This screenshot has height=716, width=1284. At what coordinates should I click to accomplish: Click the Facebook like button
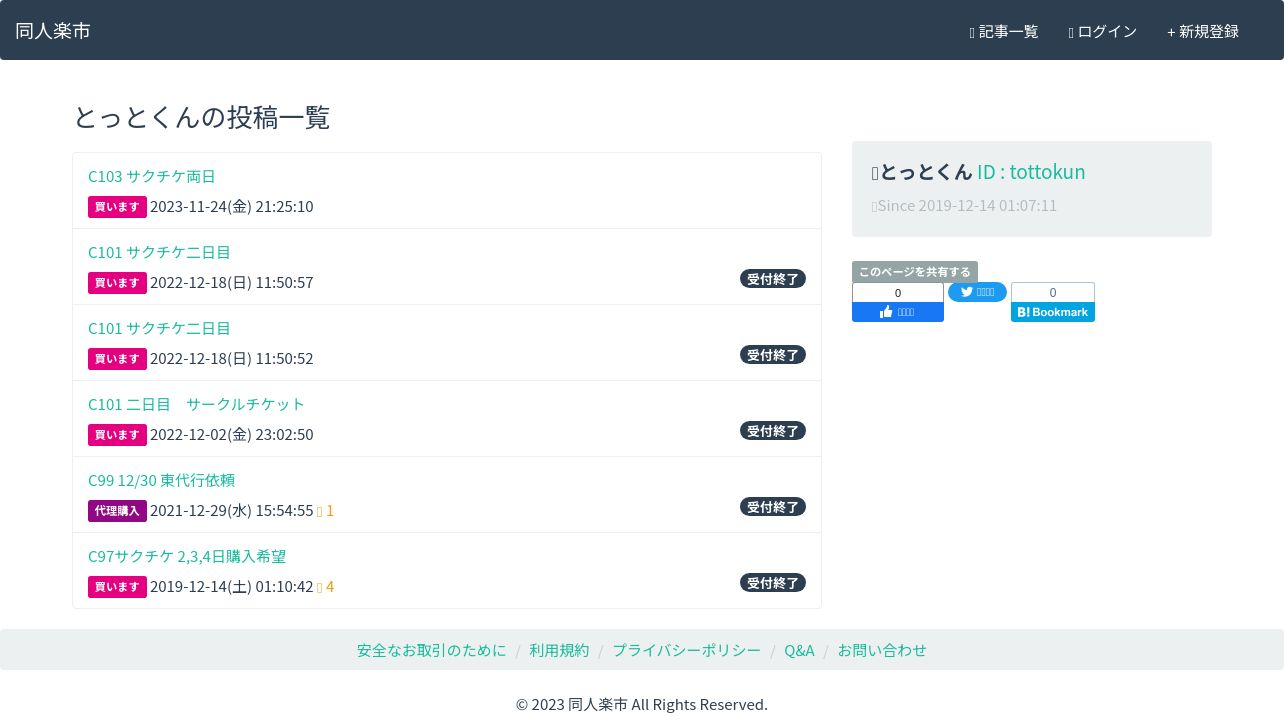click(x=898, y=312)
